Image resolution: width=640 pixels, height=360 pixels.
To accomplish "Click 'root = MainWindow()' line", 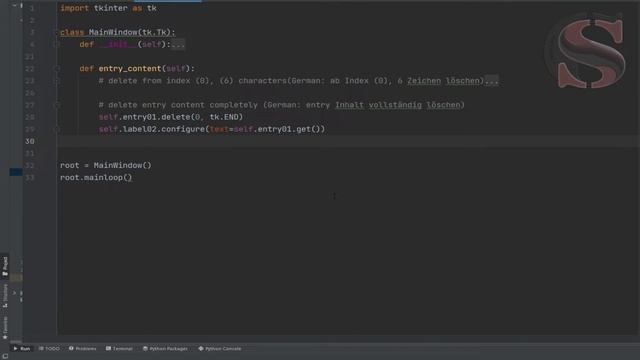I will point(106,165).
